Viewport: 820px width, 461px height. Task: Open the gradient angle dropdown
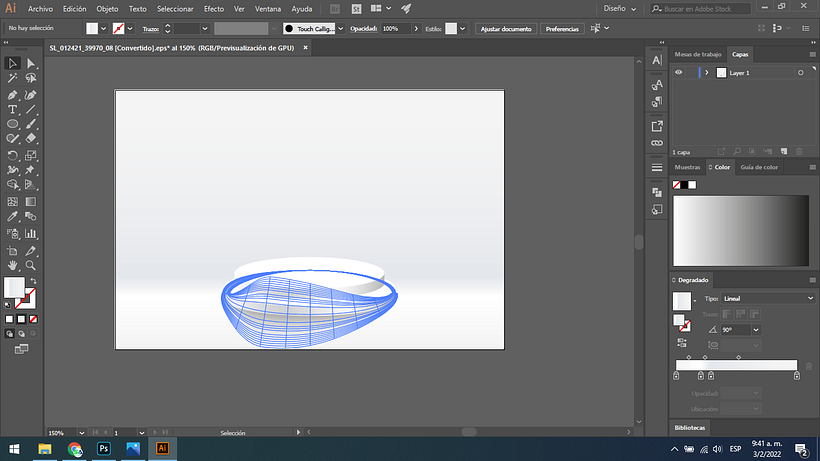coord(755,329)
